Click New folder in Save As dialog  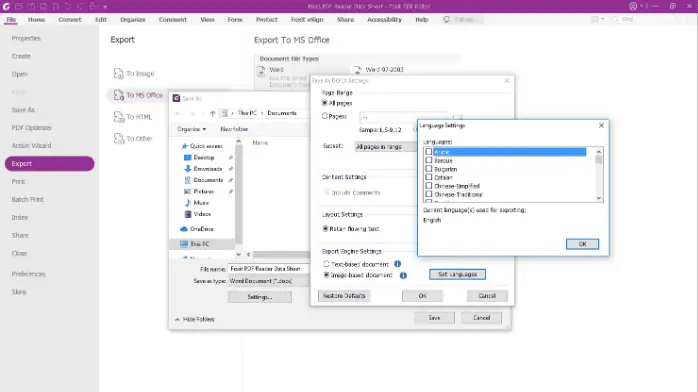(x=234, y=129)
